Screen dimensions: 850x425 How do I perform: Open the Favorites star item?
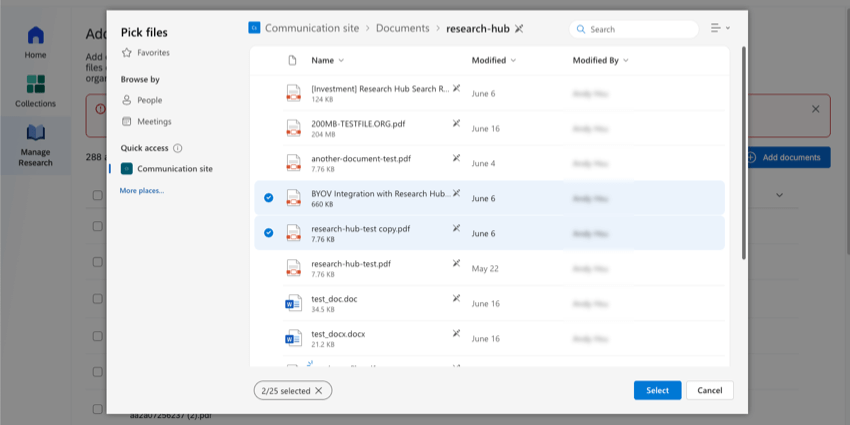point(146,52)
